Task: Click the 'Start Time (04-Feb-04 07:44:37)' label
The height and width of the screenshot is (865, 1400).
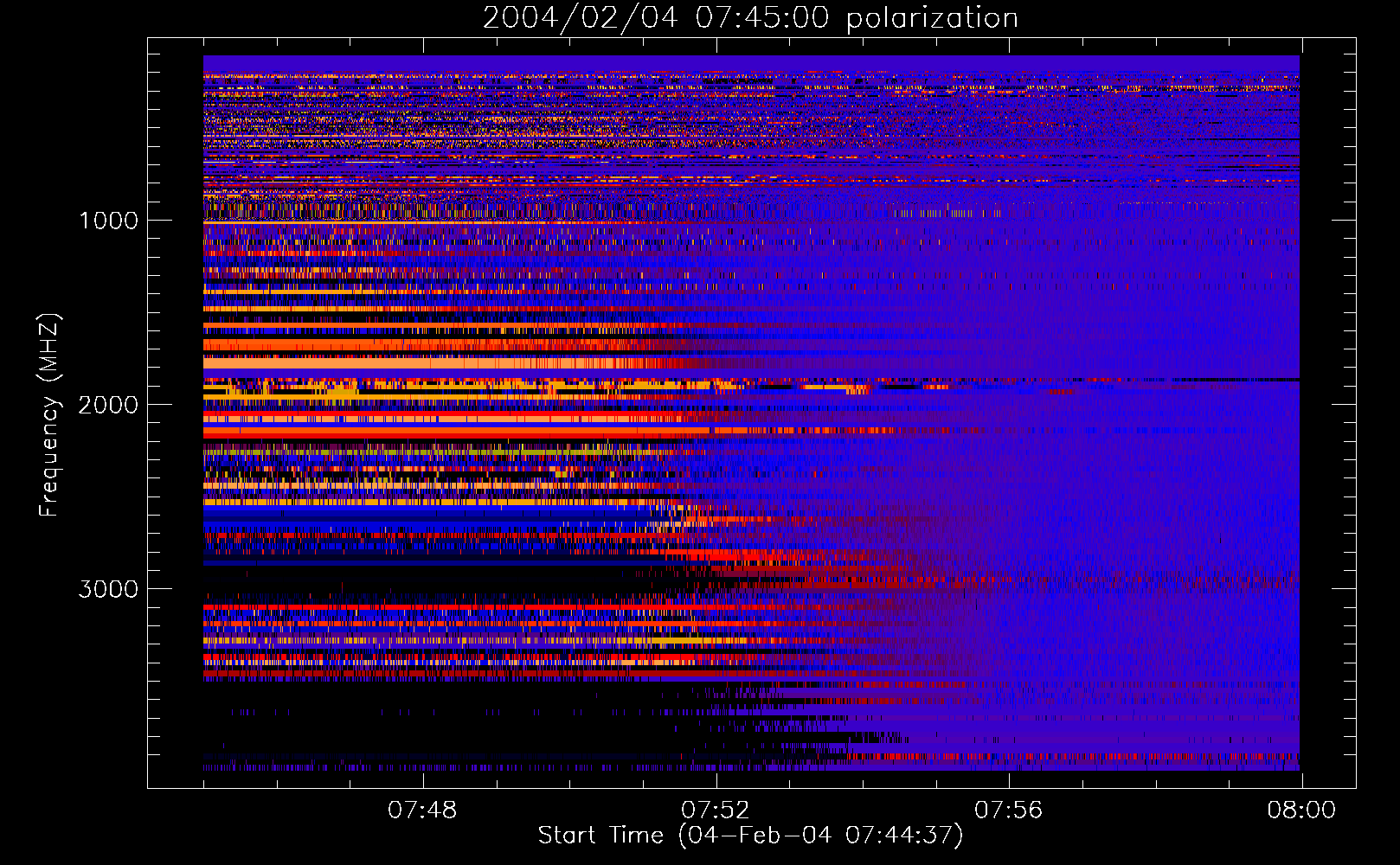Action: [750, 836]
